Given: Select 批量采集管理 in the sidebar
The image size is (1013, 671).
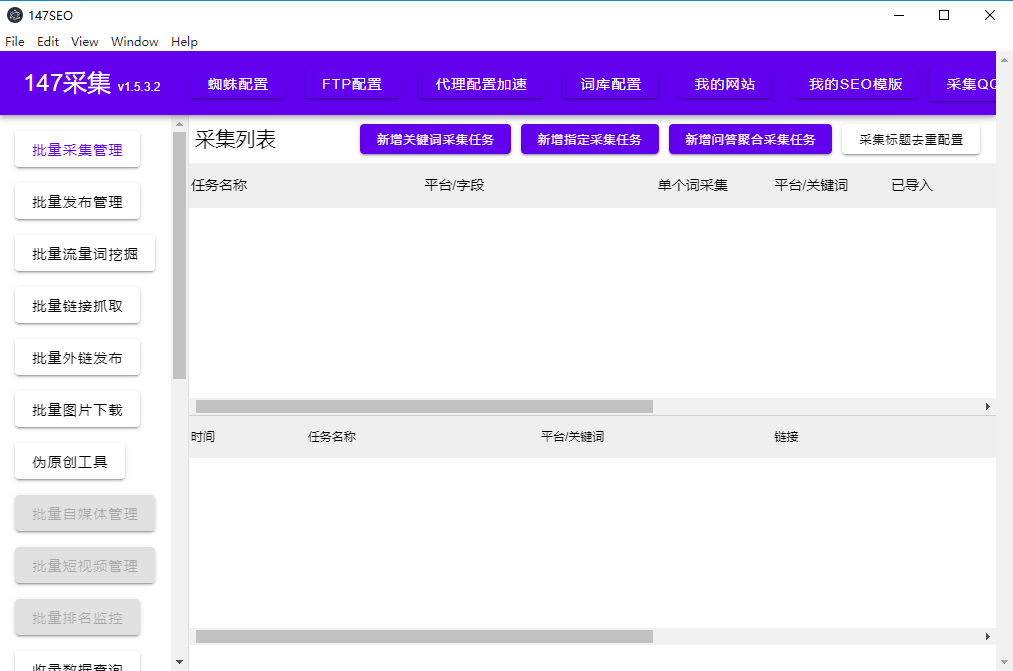Looking at the screenshot, I should click(x=77, y=148).
